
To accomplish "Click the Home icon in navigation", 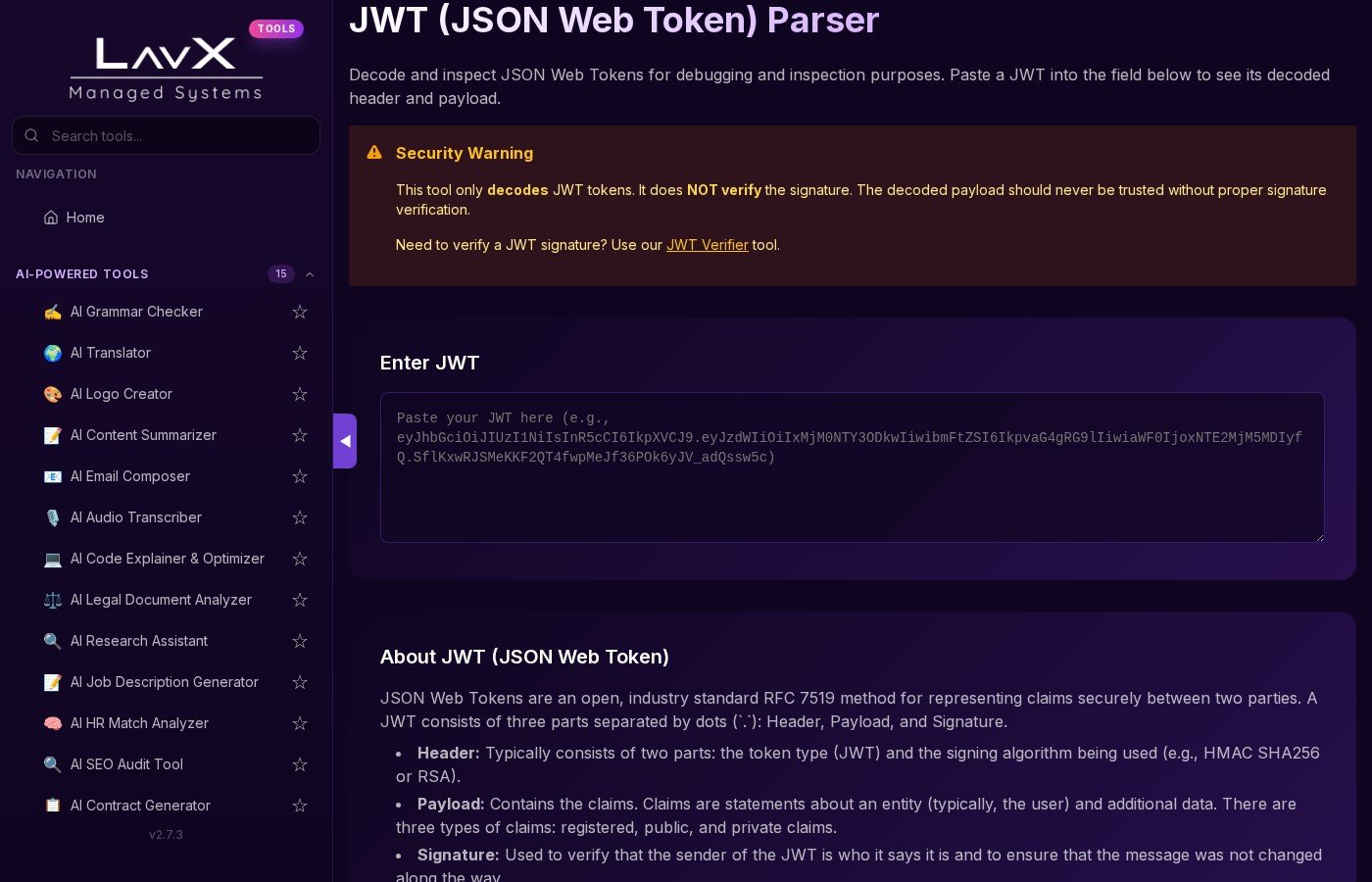I will (x=51, y=218).
